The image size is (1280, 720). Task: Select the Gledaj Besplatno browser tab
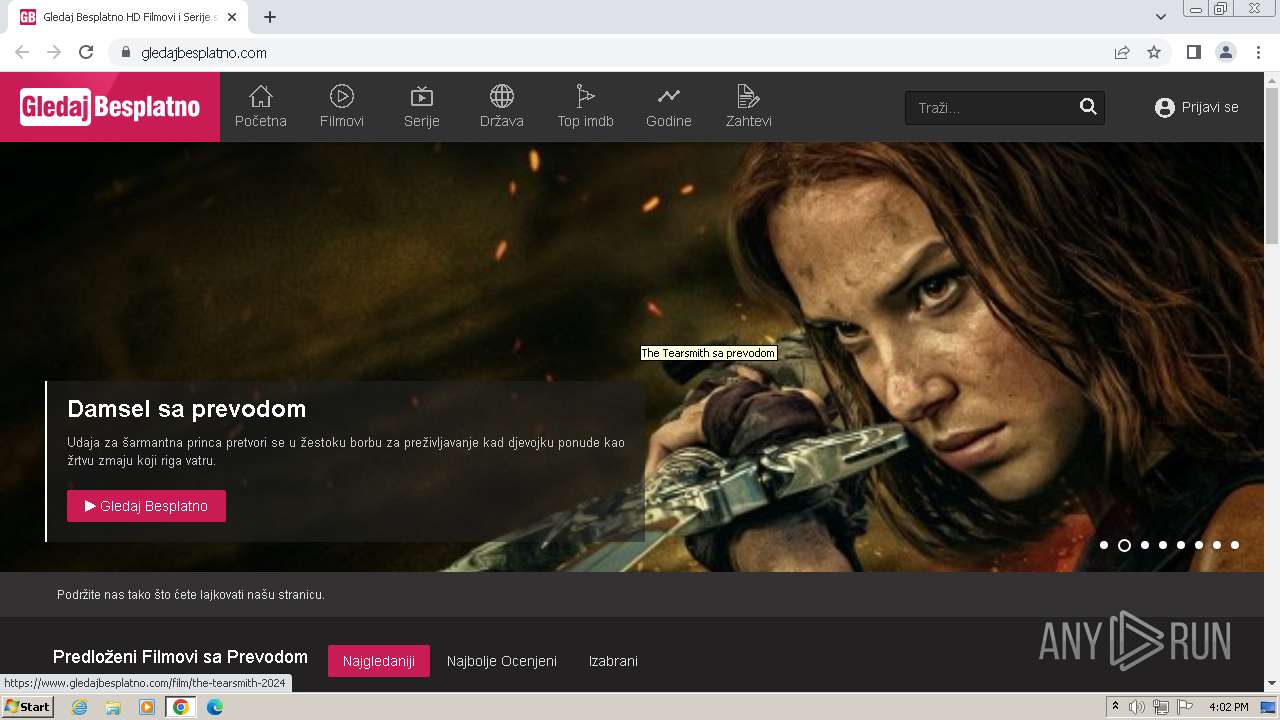130,17
